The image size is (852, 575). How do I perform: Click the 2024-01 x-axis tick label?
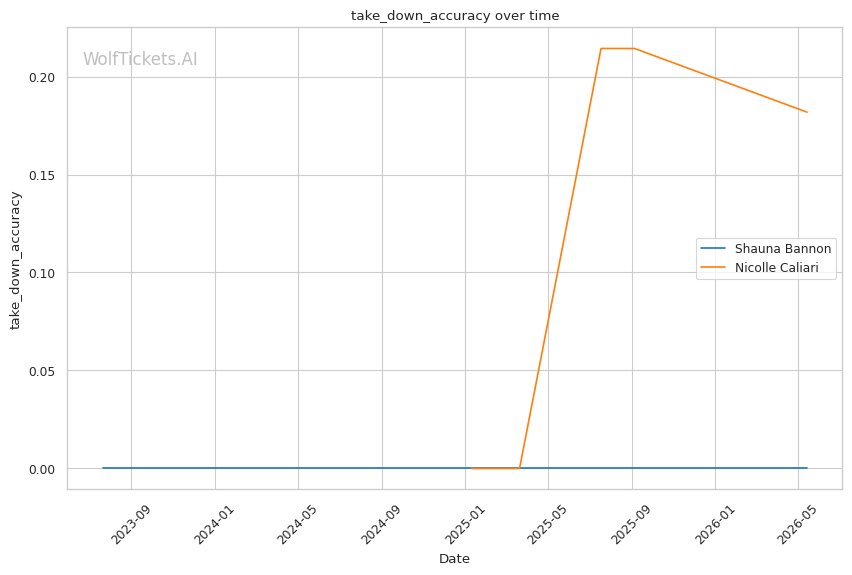pos(214,524)
